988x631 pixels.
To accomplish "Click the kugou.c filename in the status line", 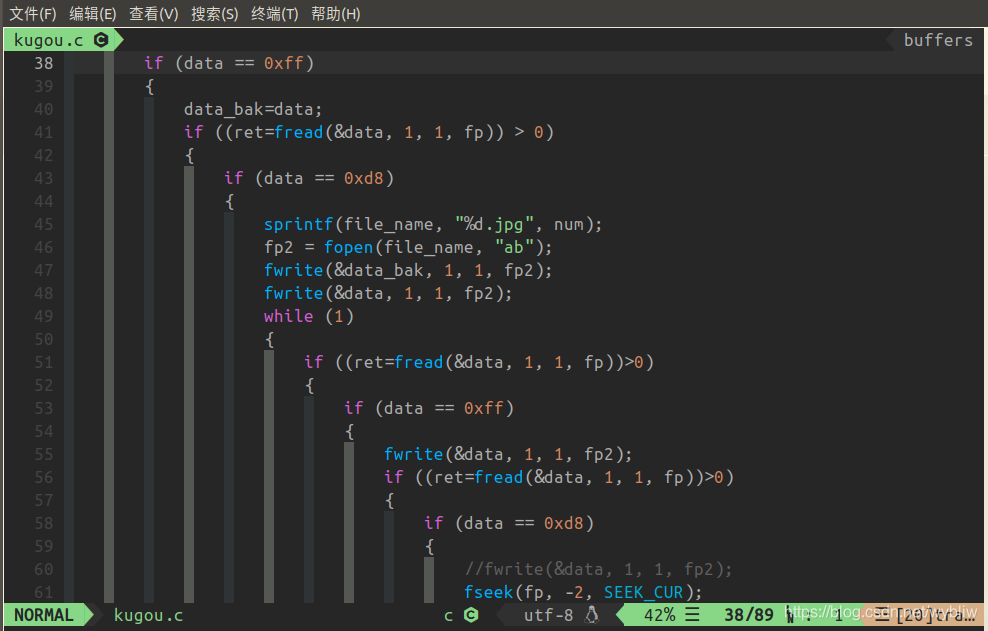I will (x=149, y=615).
